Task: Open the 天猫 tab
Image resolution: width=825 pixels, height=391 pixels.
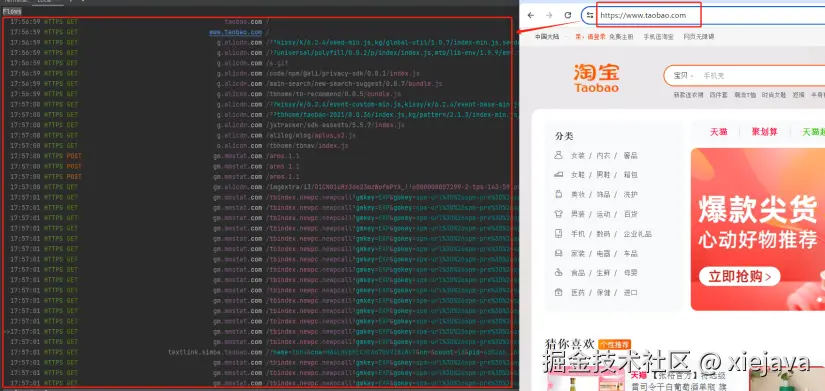Action: click(718, 132)
